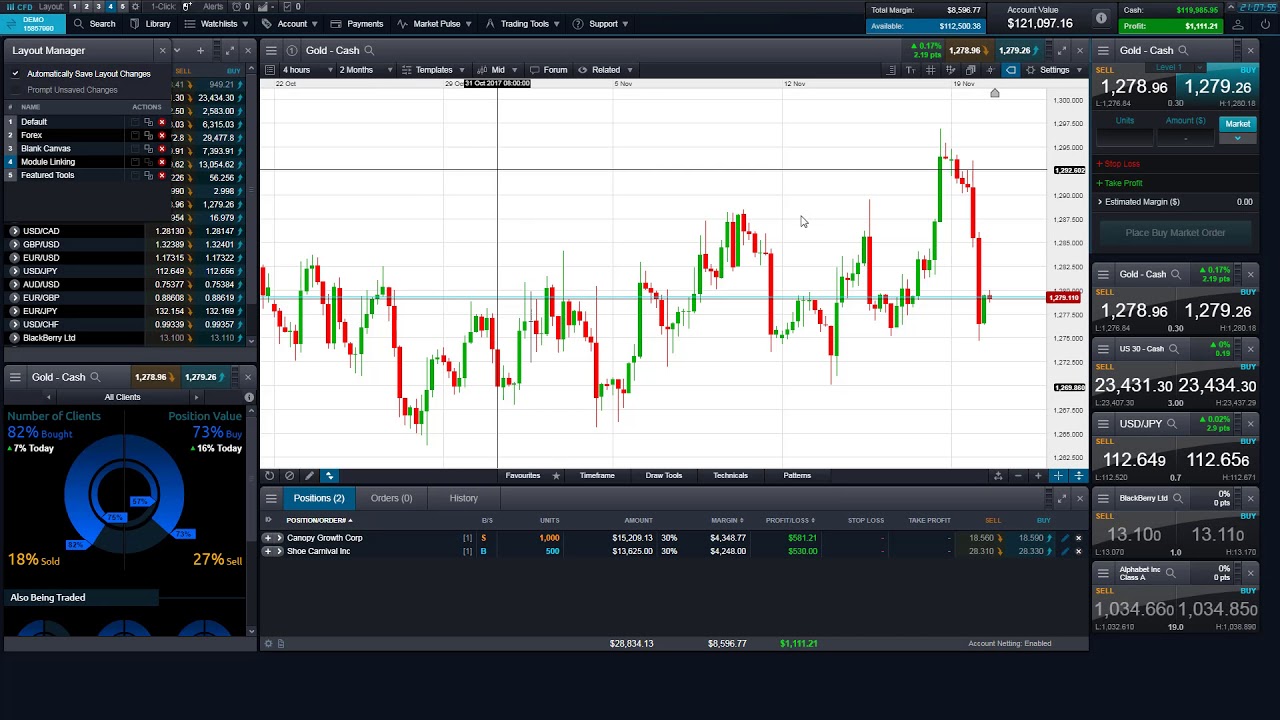Toggle the highlighted price label icon beside Settings
This screenshot has width=1280, height=720.
(1011, 70)
